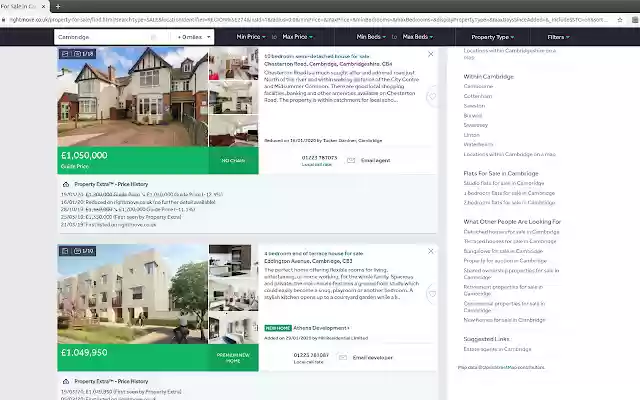Click NO CHAIN label on first listing
The height and width of the screenshot is (400, 640).
click(x=233, y=161)
